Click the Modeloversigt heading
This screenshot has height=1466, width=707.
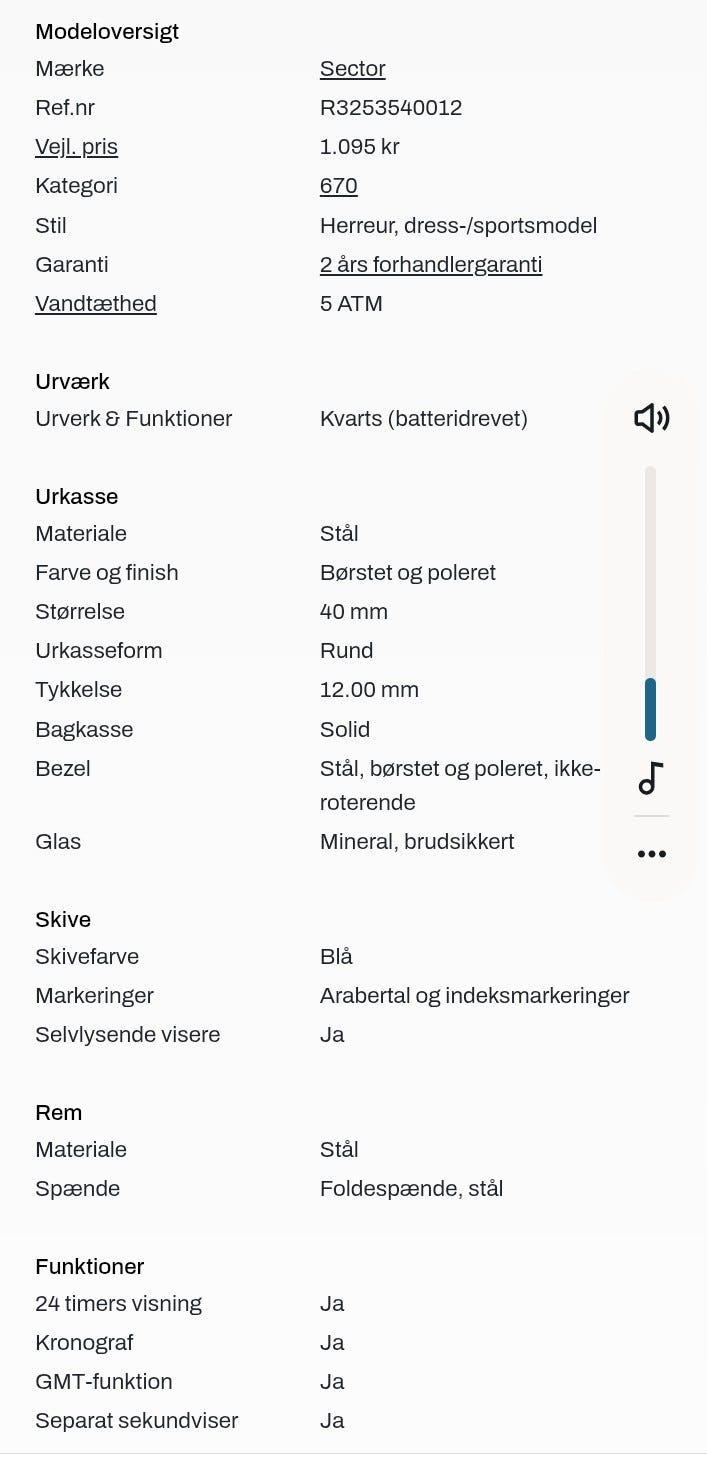(107, 31)
